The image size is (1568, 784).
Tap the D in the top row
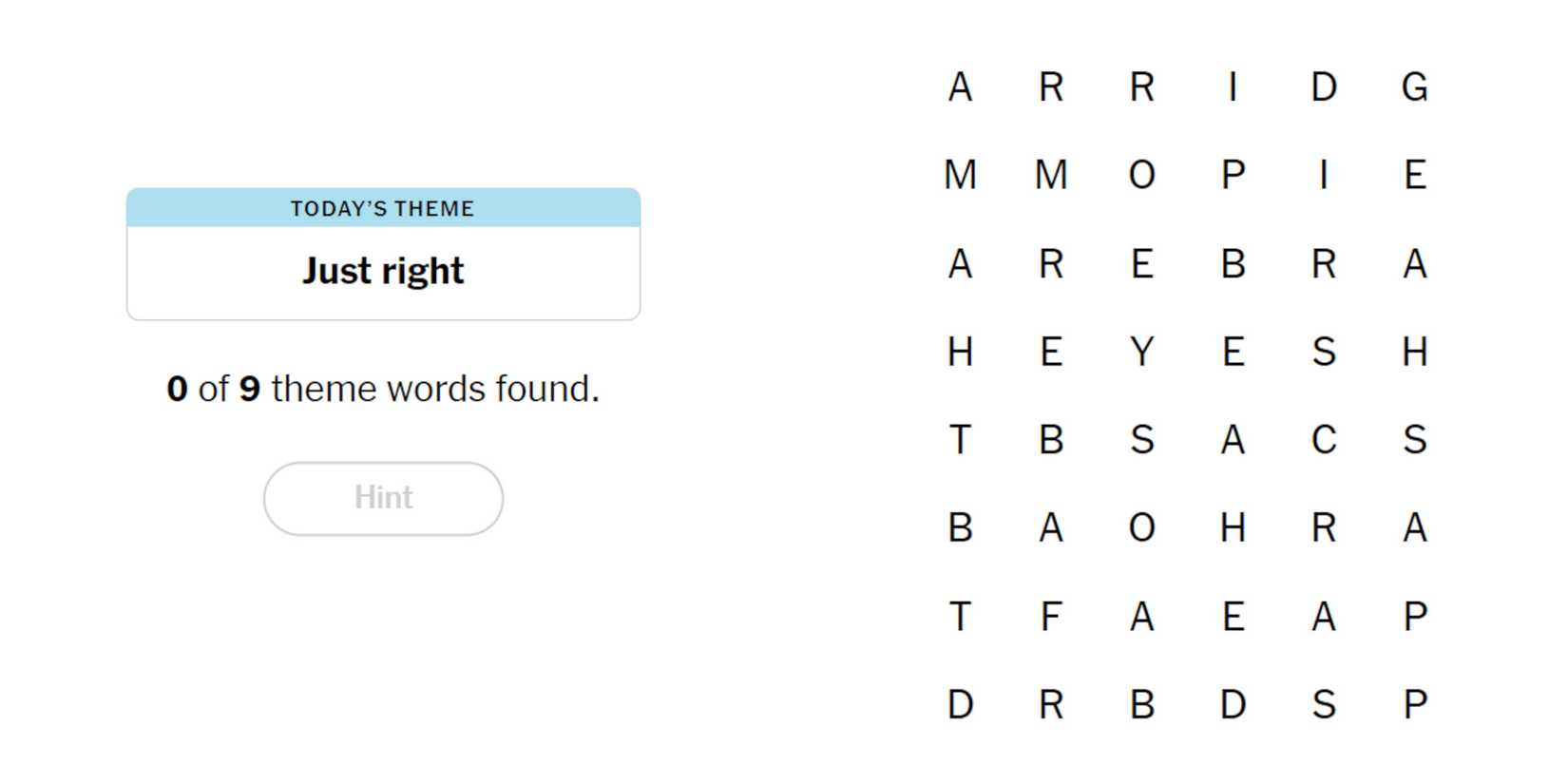point(1323,87)
